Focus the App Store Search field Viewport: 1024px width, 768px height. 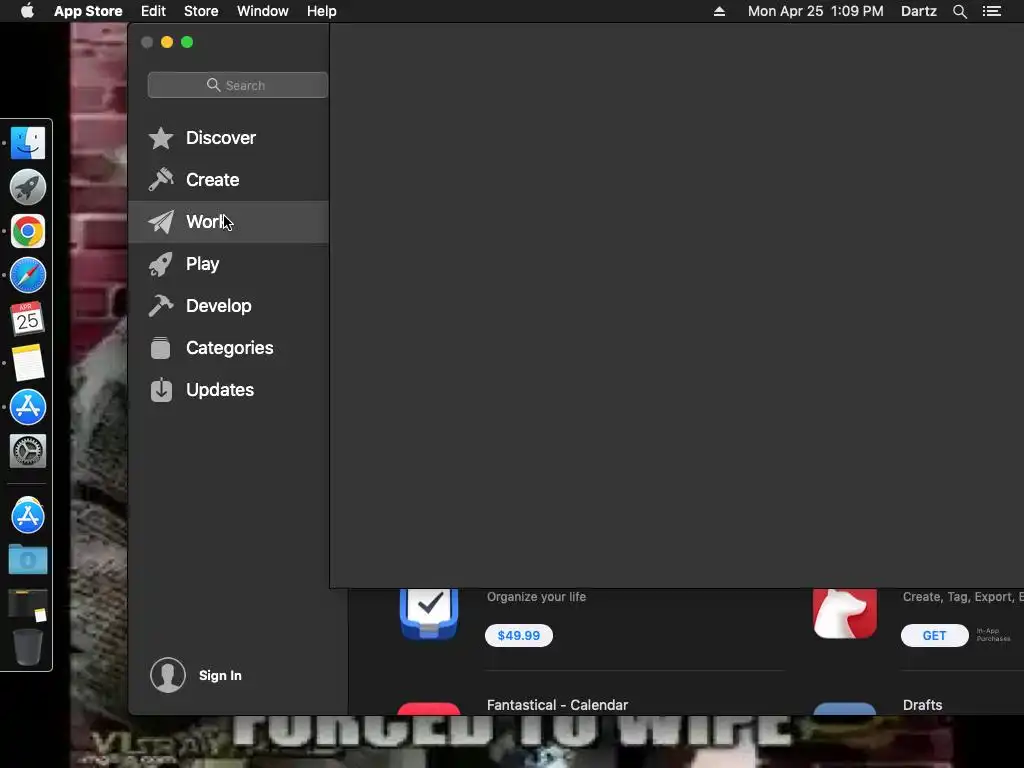click(238, 85)
